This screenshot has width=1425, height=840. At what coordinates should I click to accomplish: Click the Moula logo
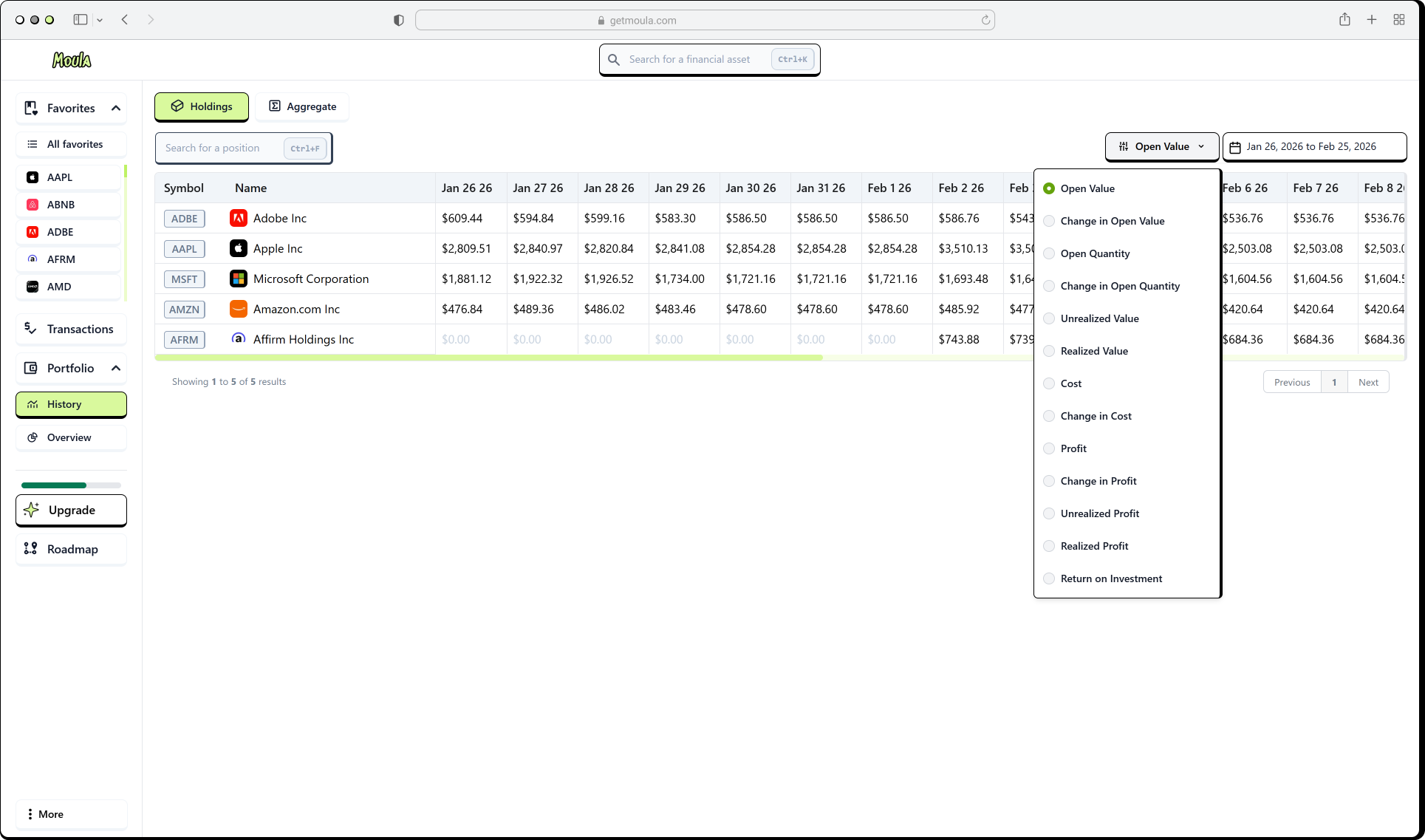click(72, 60)
